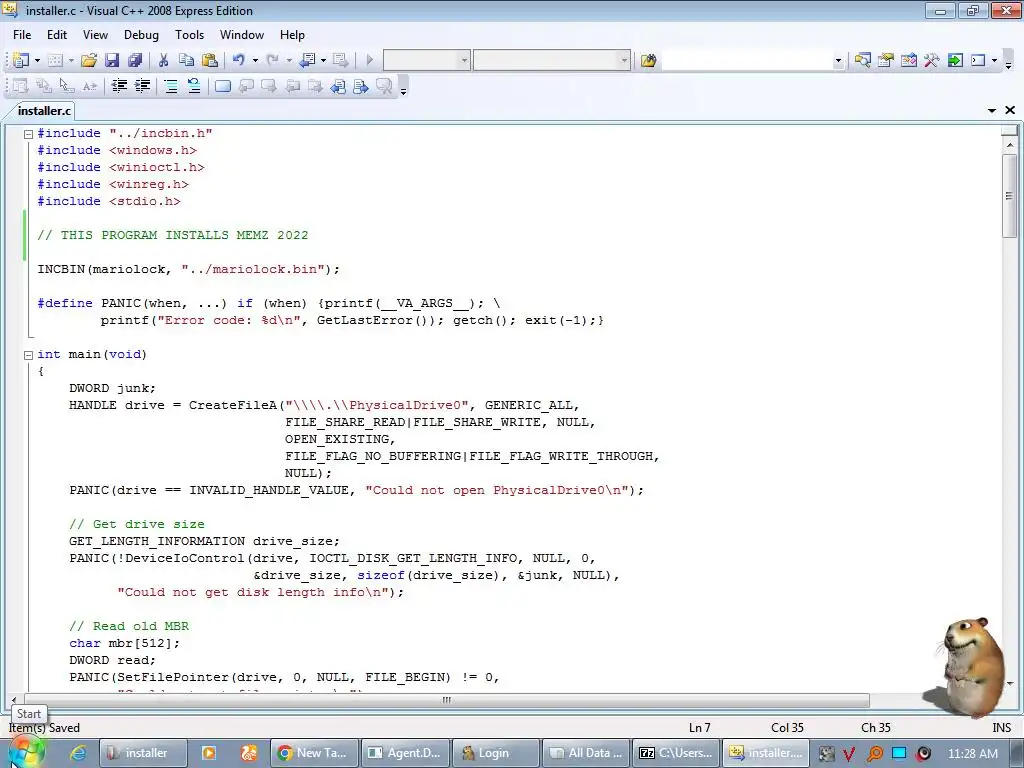Click the horizontal scrollbar thumb

click(x=447, y=700)
